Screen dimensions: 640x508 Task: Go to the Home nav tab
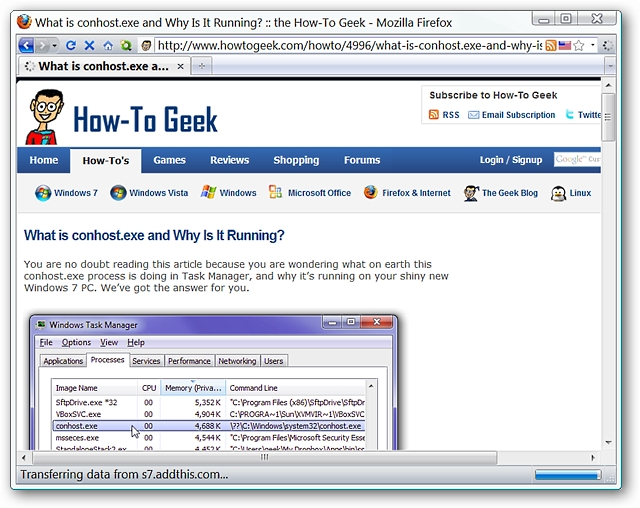[44, 160]
